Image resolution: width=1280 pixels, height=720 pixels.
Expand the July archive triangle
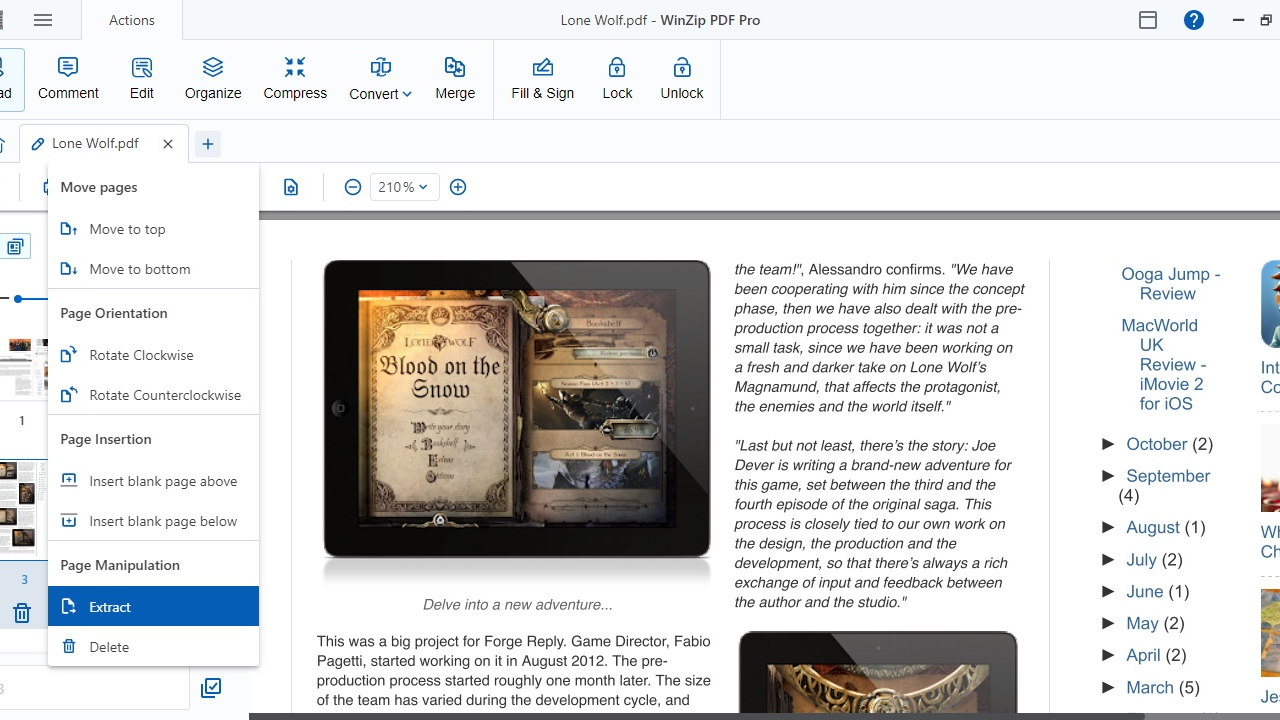[x=1108, y=559]
